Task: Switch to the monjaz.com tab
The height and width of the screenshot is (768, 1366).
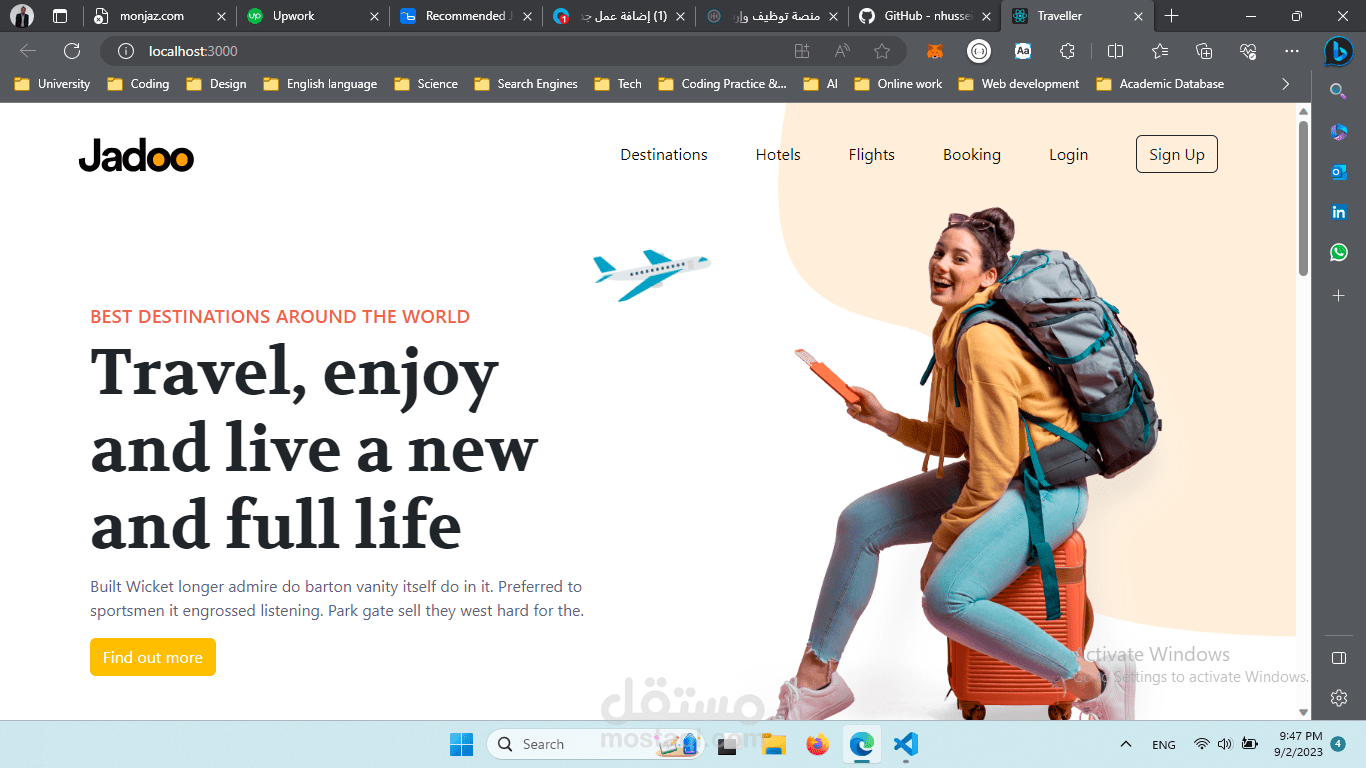Action: (x=160, y=16)
